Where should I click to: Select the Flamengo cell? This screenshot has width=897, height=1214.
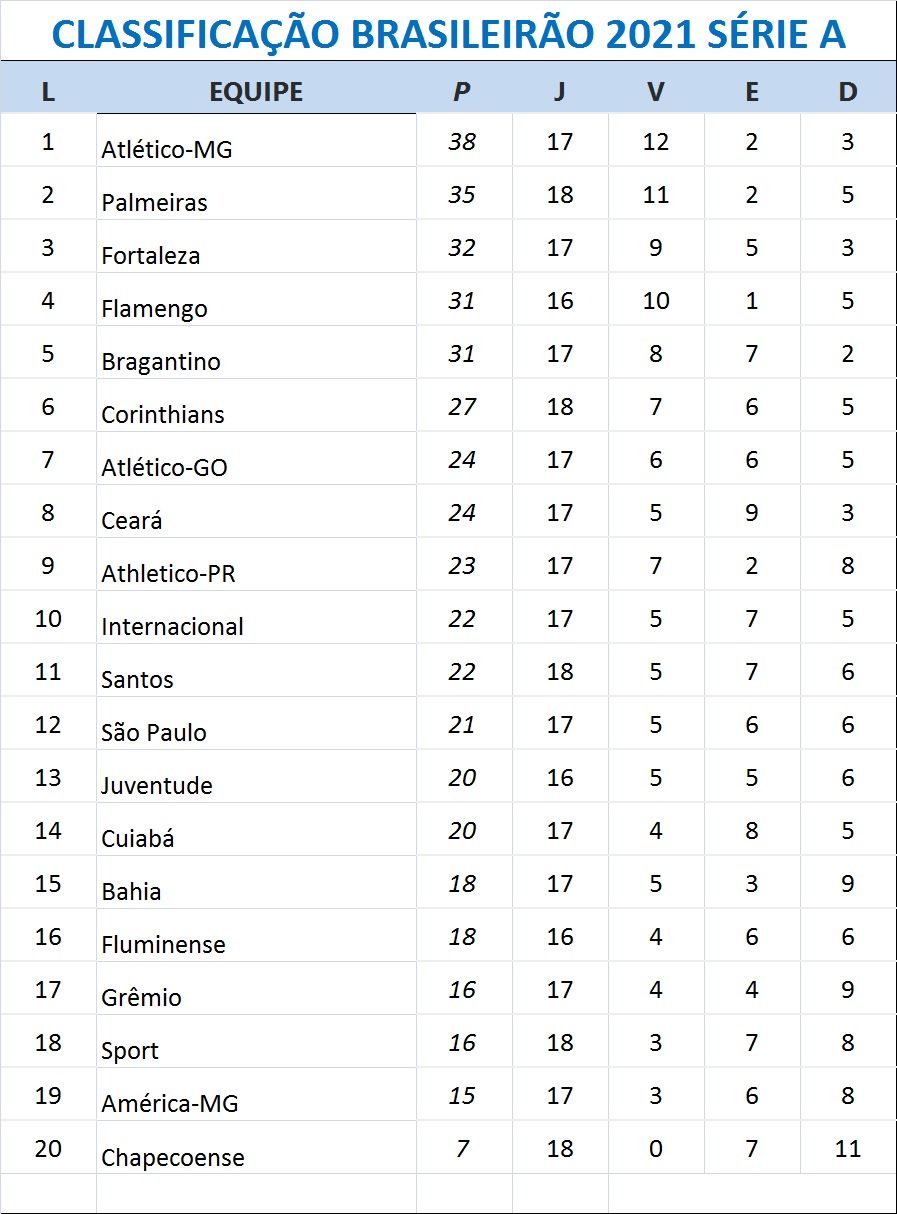pos(155,309)
